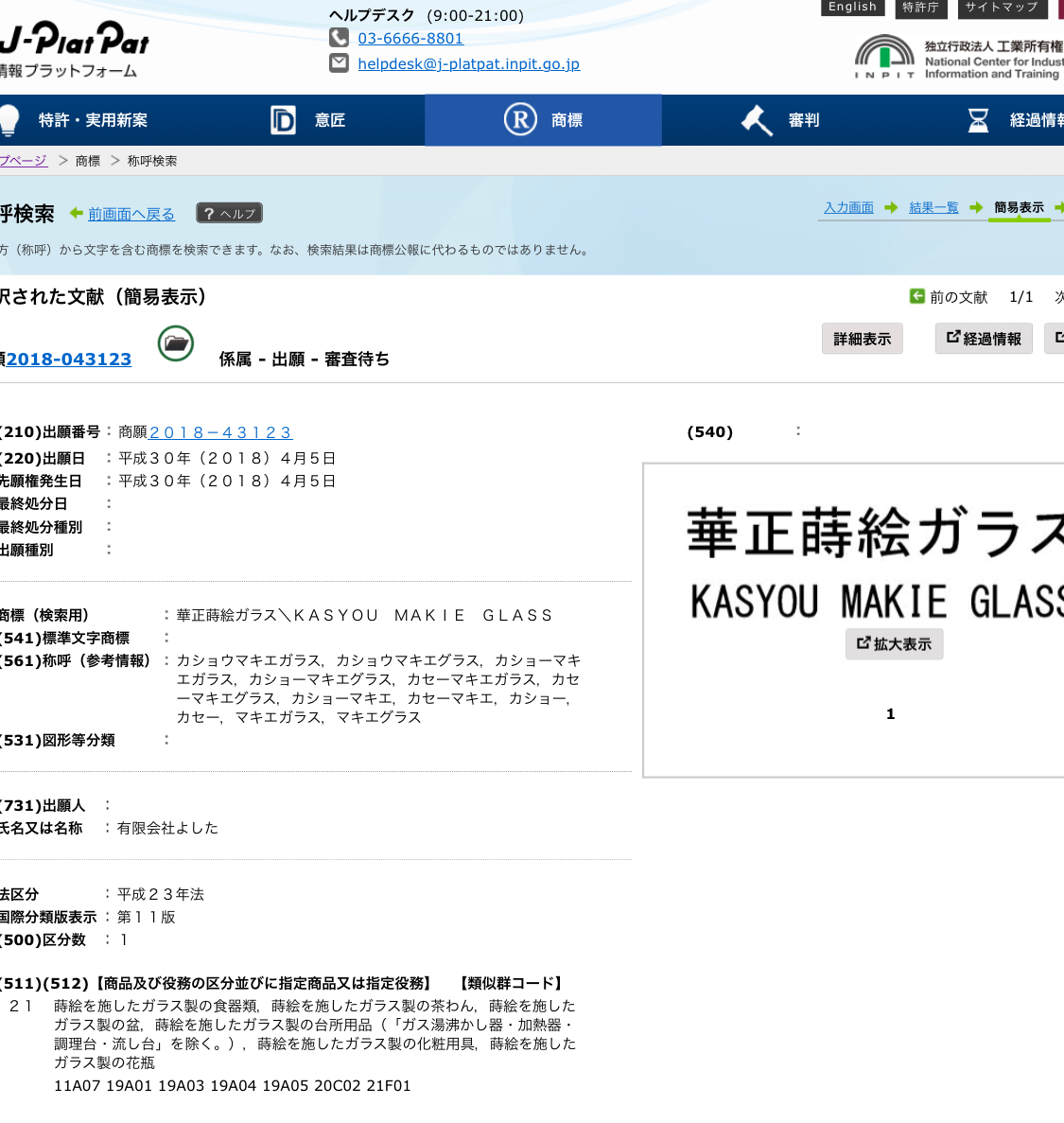The width and height of the screenshot is (1064, 1123).
Task: Click the (220)出願日 date value
Action: click(227, 458)
